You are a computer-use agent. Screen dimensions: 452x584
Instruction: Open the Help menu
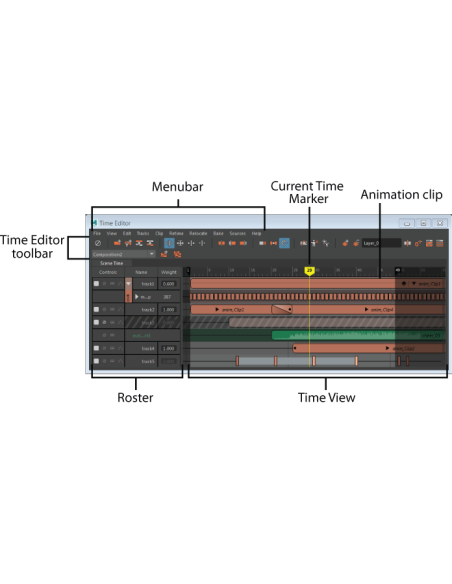click(257, 233)
